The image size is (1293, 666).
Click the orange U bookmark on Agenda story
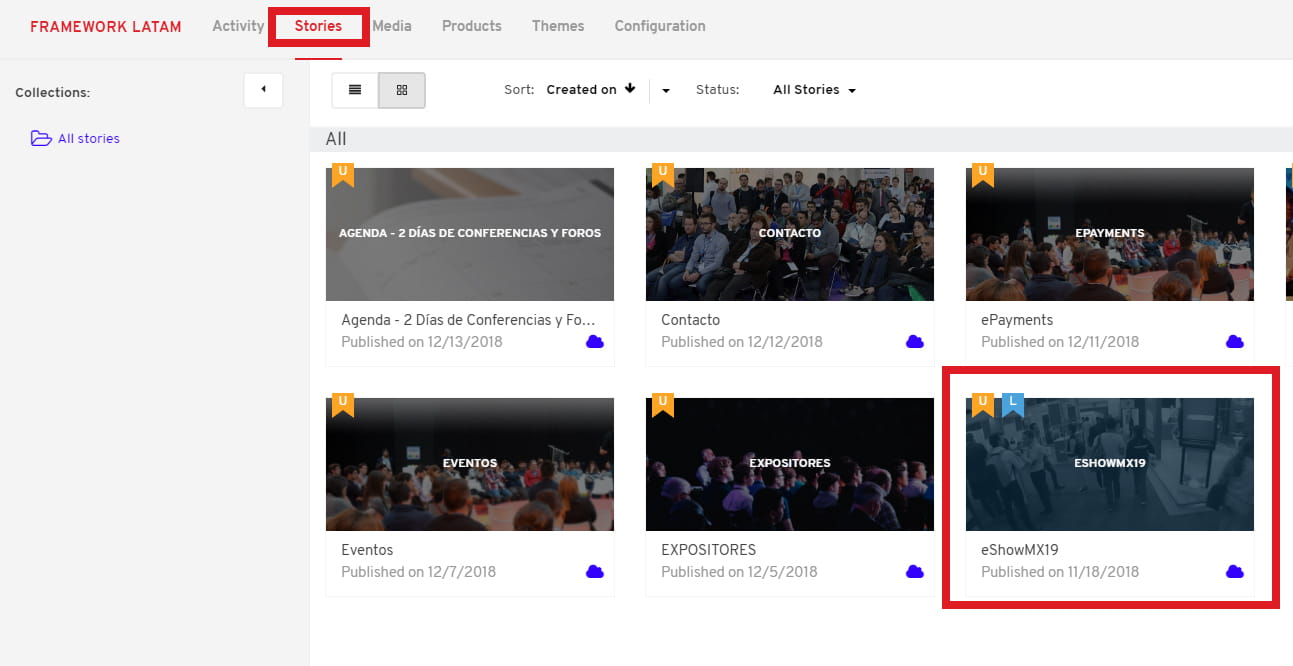tap(343, 175)
